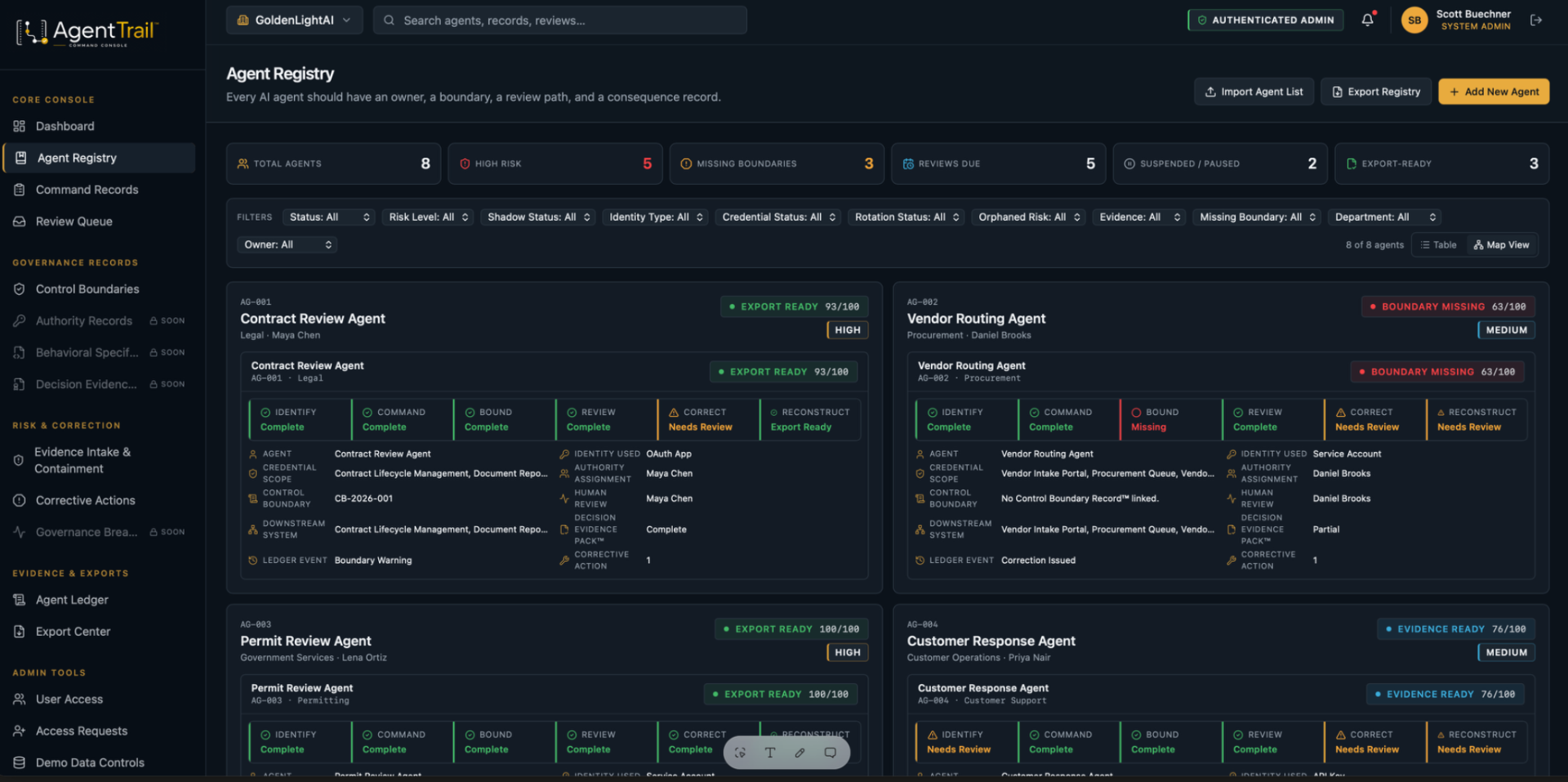Click the Agent Ledger sidebar icon
1568x782 pixels.
tap(20, 600)
